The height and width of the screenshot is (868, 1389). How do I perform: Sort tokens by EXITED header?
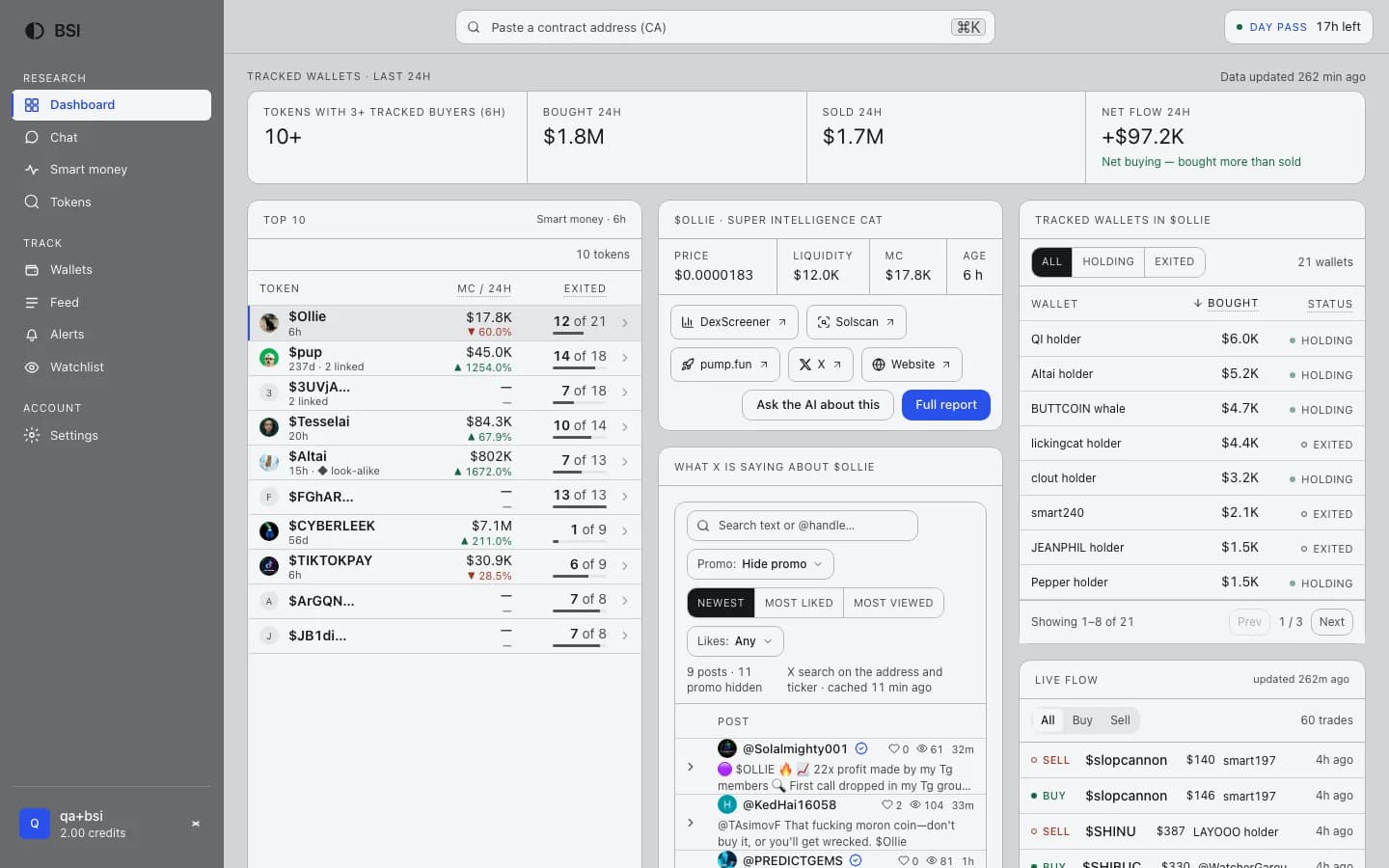click(585, 288)
